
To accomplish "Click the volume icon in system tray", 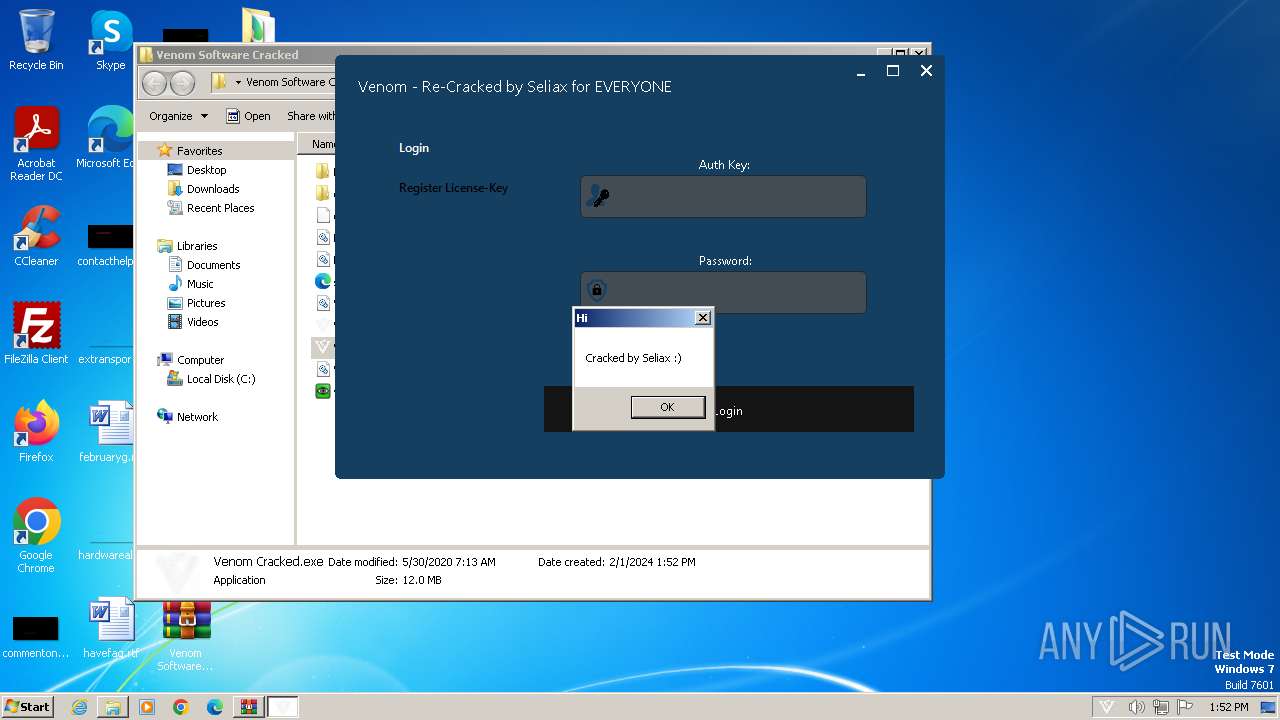I will tap(1137, 707).
